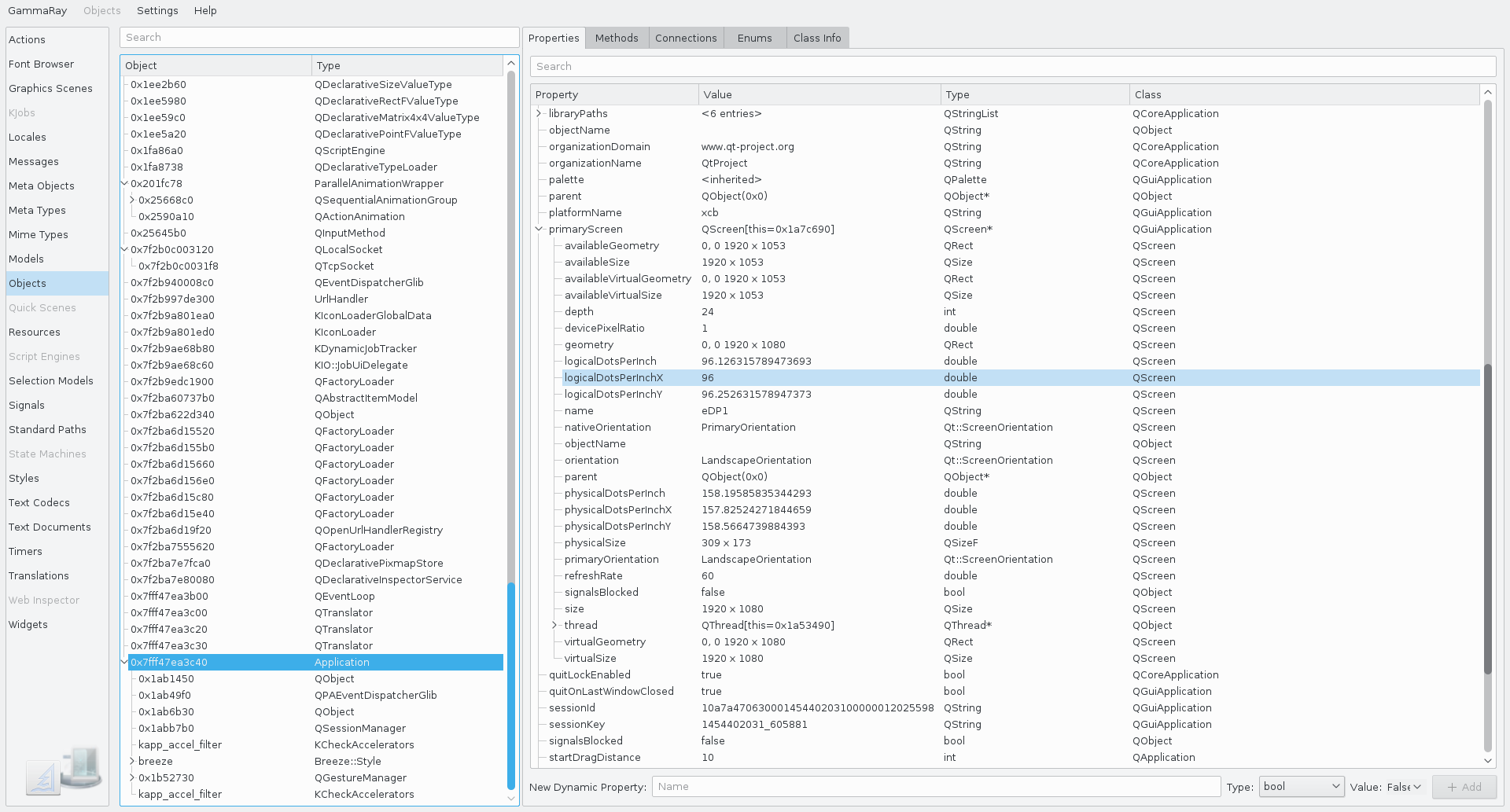Viewport: 1510px width, 812px height.
Task: Open the Connections tab
Action: [x=686, y=38]
